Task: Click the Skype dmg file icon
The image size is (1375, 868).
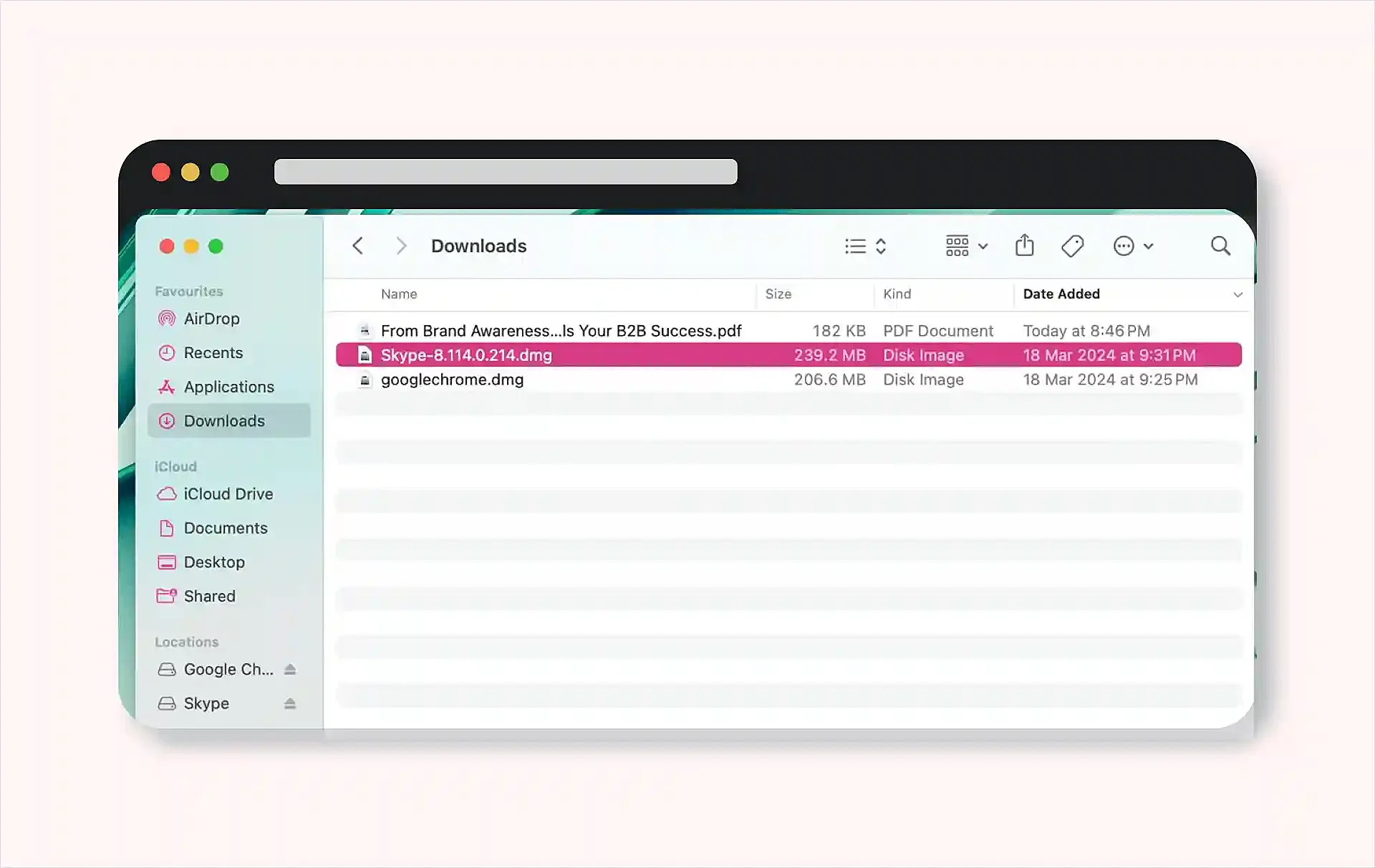Action: (x=365, y=355)
